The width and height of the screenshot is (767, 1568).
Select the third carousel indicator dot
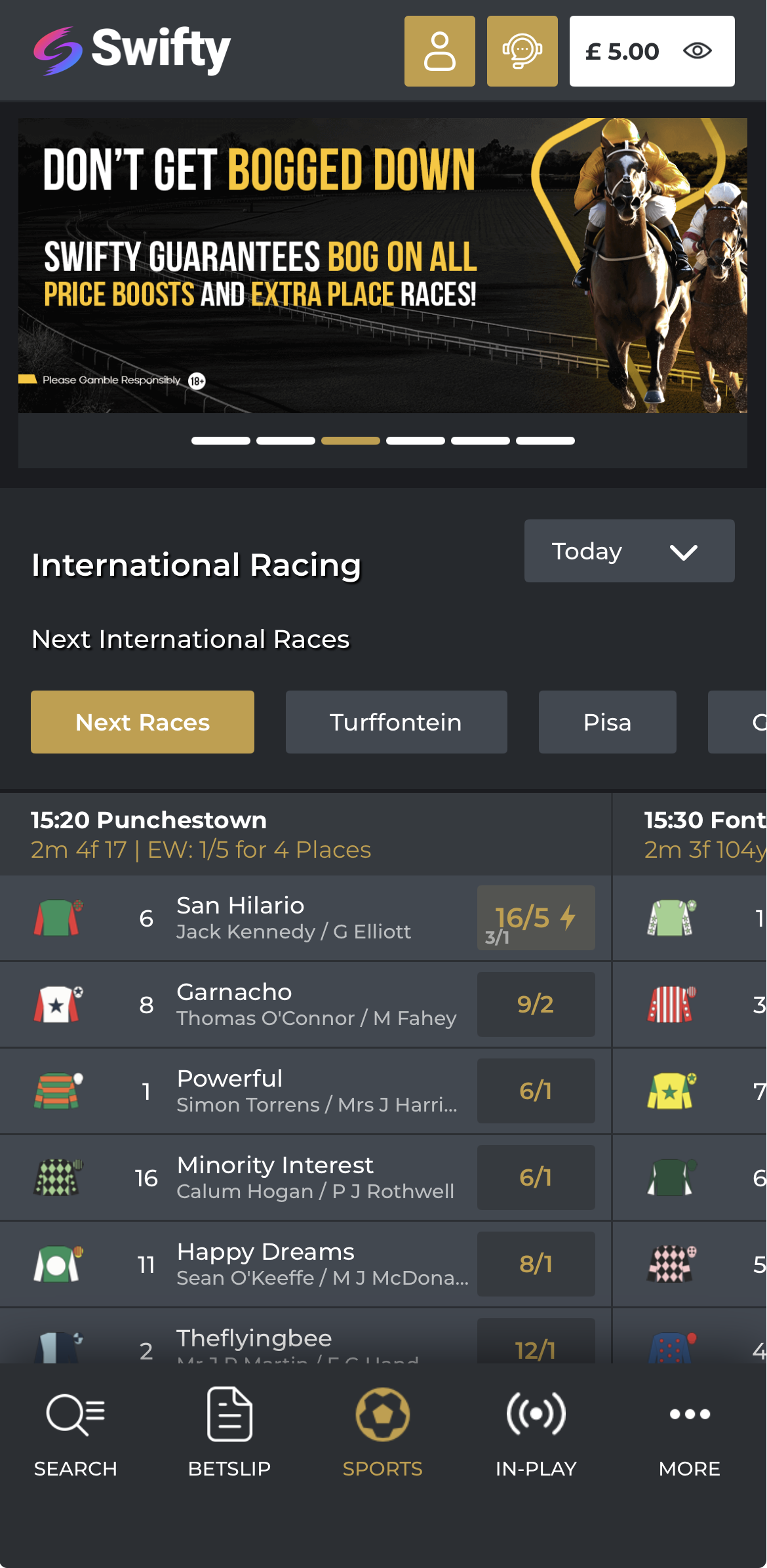[x=350, y=441]
